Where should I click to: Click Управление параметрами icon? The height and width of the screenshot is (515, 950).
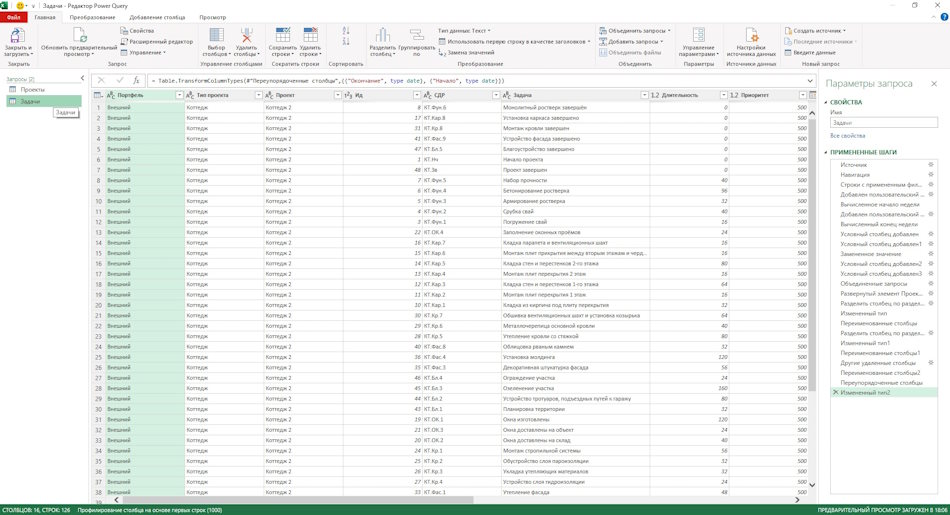(x=699, y=35)
